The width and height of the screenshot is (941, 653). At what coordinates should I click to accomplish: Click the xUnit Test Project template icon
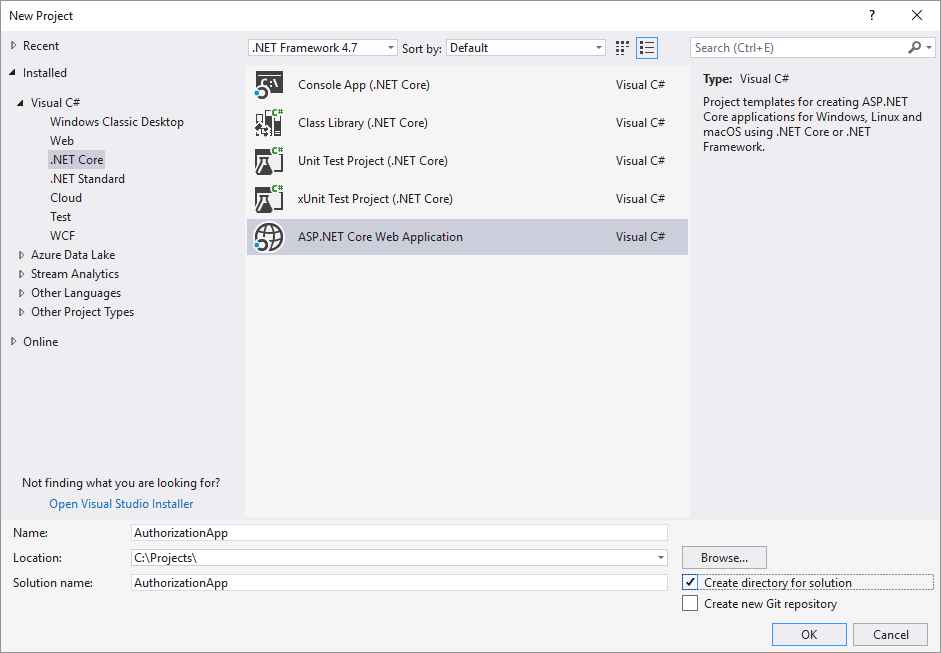click(x=269, y=199)
